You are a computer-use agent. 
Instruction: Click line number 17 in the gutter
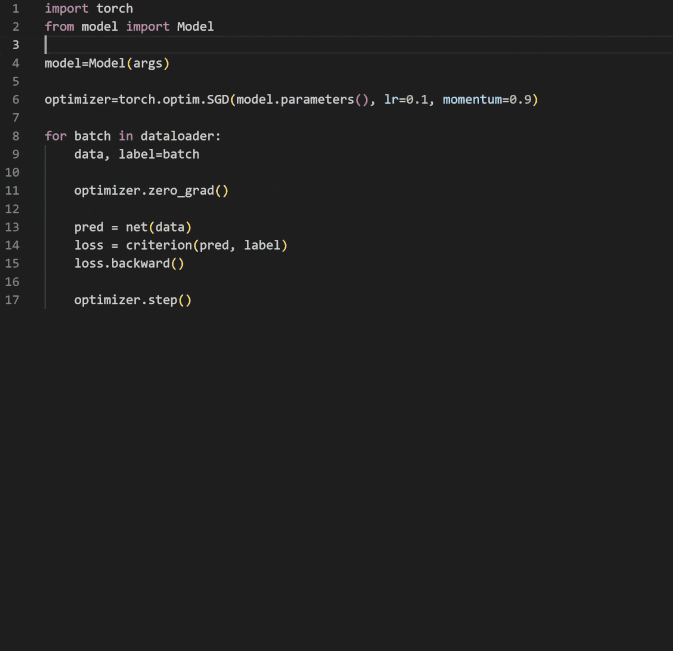tap(12, 300)
